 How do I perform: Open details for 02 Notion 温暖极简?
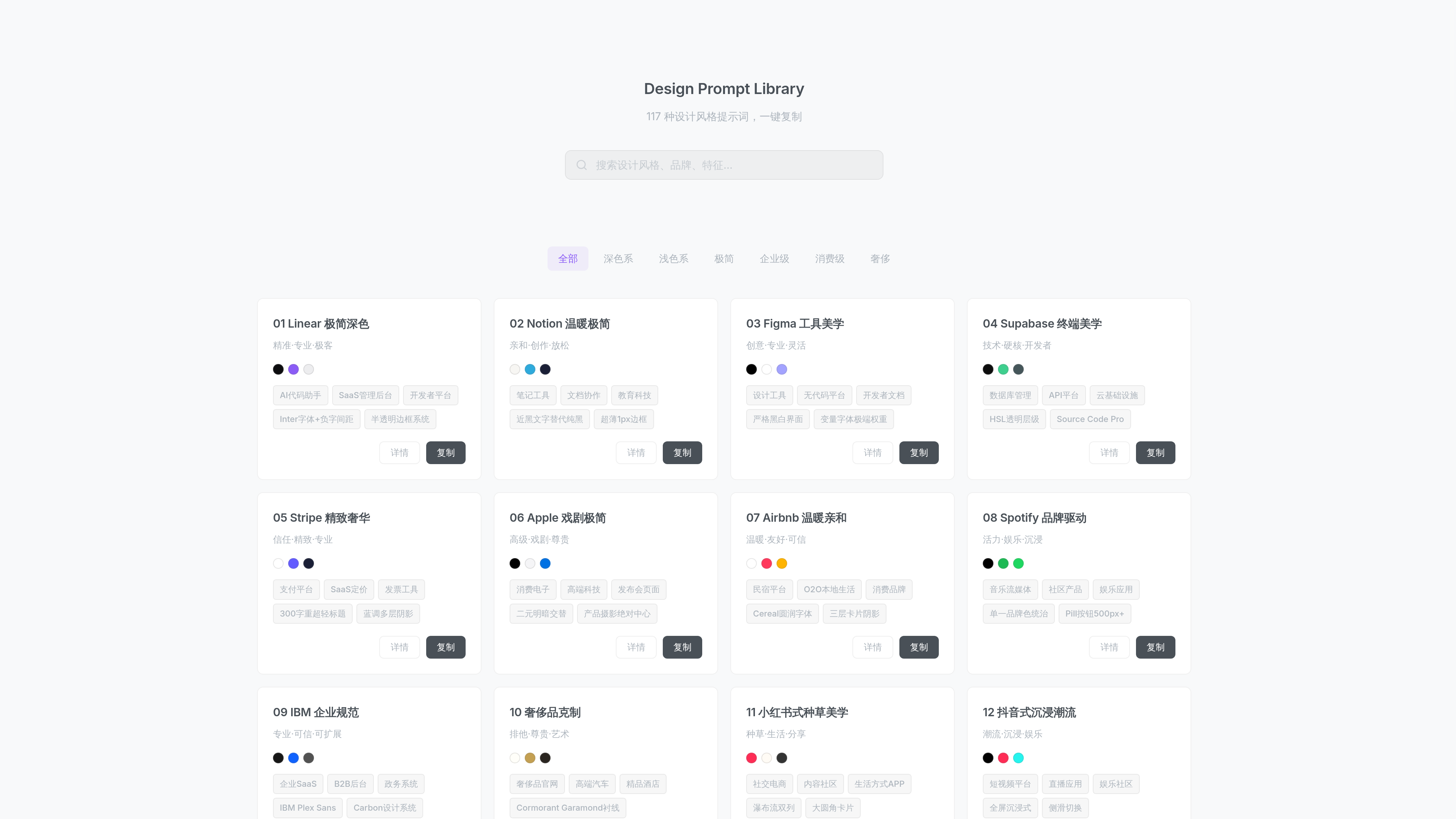636,453
